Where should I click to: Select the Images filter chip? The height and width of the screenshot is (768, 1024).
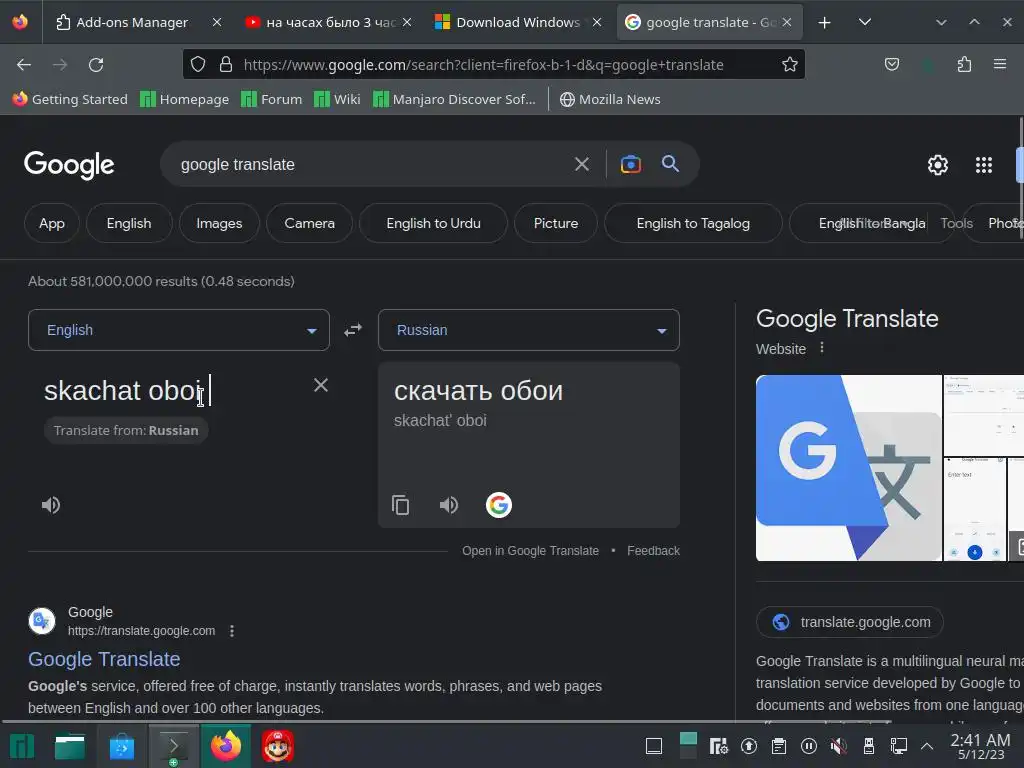219,223
